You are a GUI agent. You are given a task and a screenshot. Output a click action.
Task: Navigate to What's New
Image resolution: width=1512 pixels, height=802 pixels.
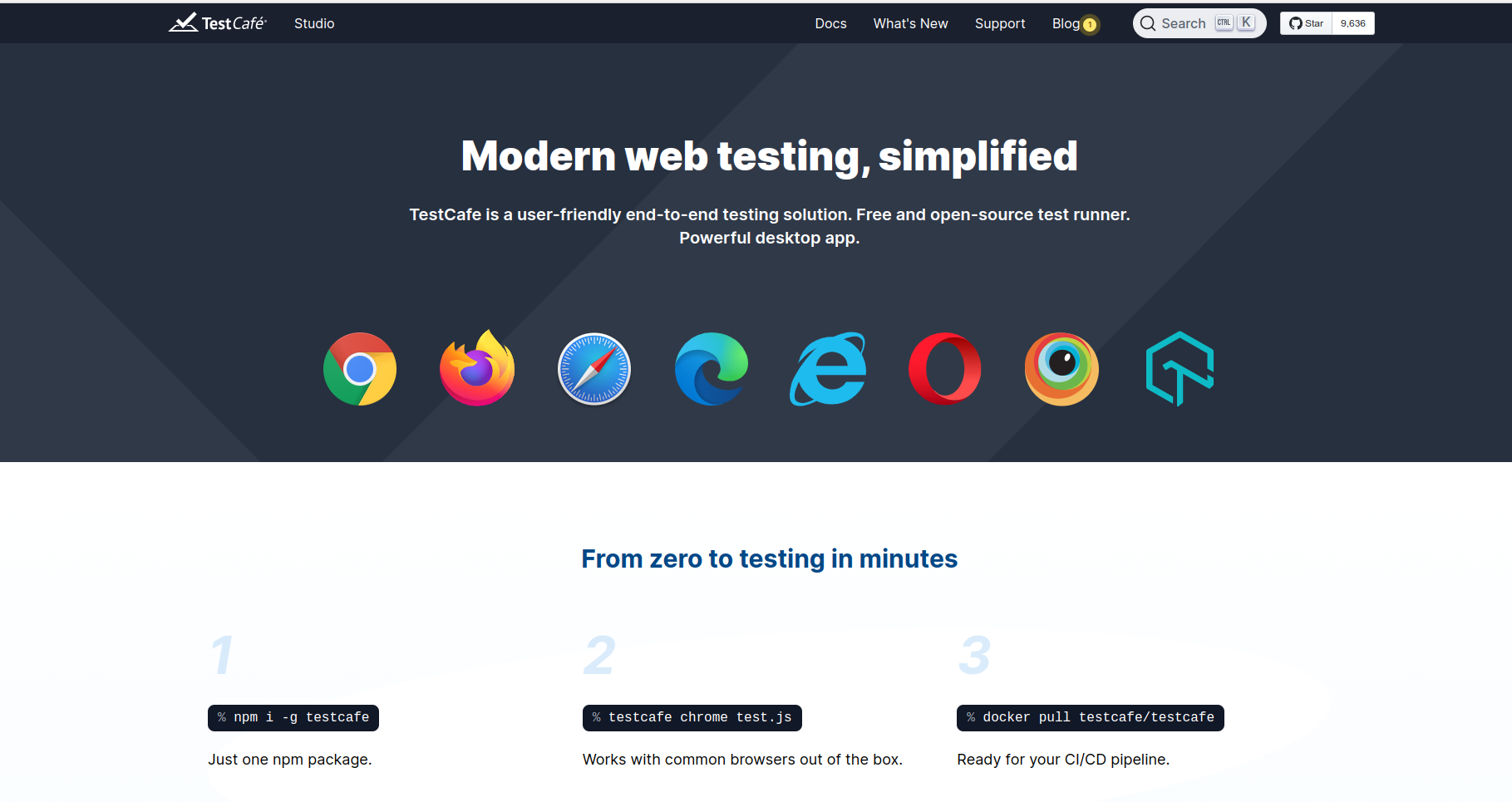tap(910, 23)
